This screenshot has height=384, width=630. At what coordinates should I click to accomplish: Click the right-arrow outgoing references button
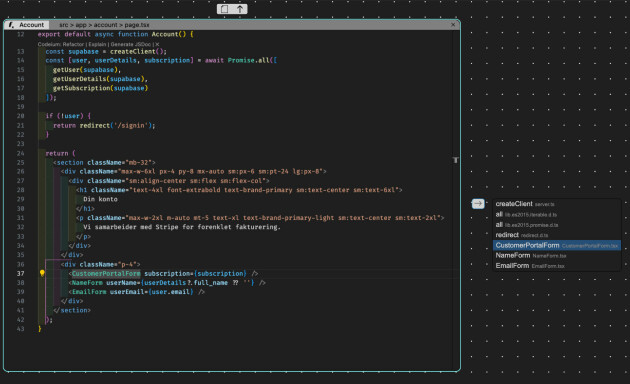[478, 204]
